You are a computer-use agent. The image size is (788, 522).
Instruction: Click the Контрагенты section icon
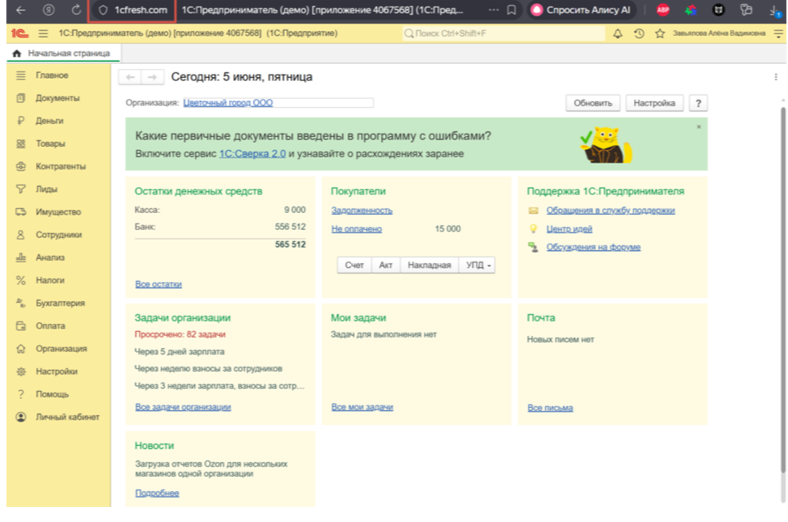pos(21,166)
